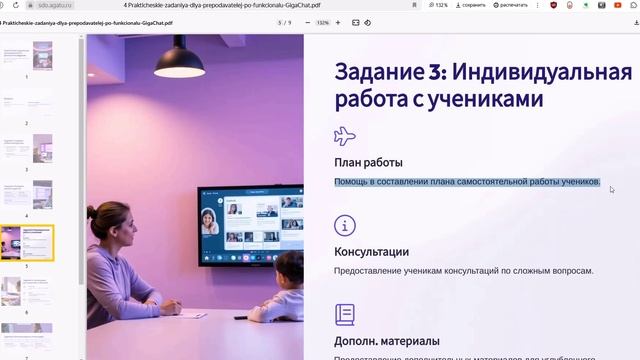This screenshot has width=640, height=360.
Task: Bookmark this PDF page
Action: [x=414, y=5]
